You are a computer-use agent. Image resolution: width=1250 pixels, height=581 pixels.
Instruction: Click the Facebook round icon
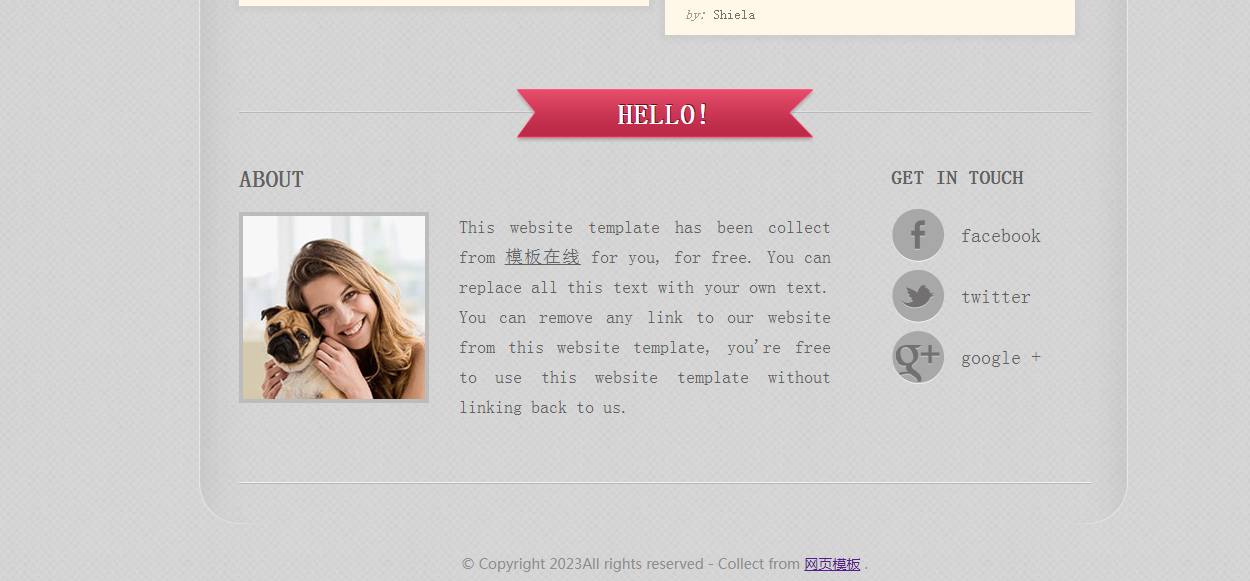[x=918, y=235]
